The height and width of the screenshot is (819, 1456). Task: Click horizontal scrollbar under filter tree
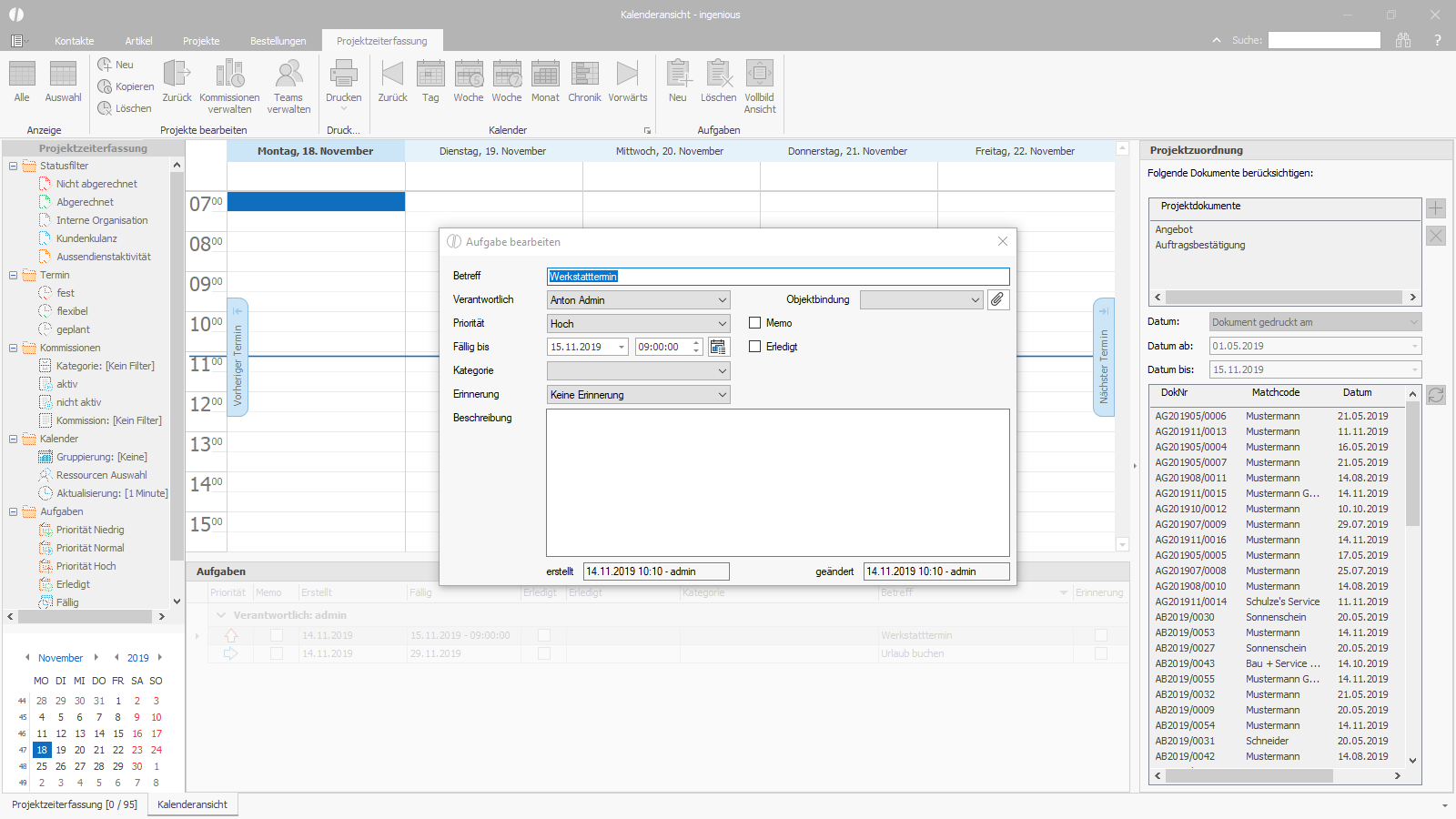[85, 616]
